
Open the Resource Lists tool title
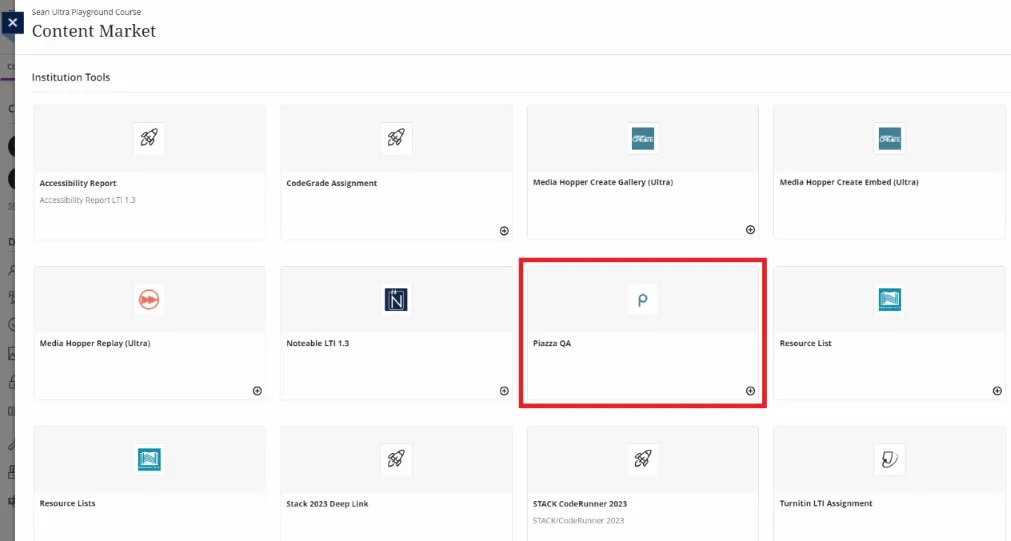(68, 504)
